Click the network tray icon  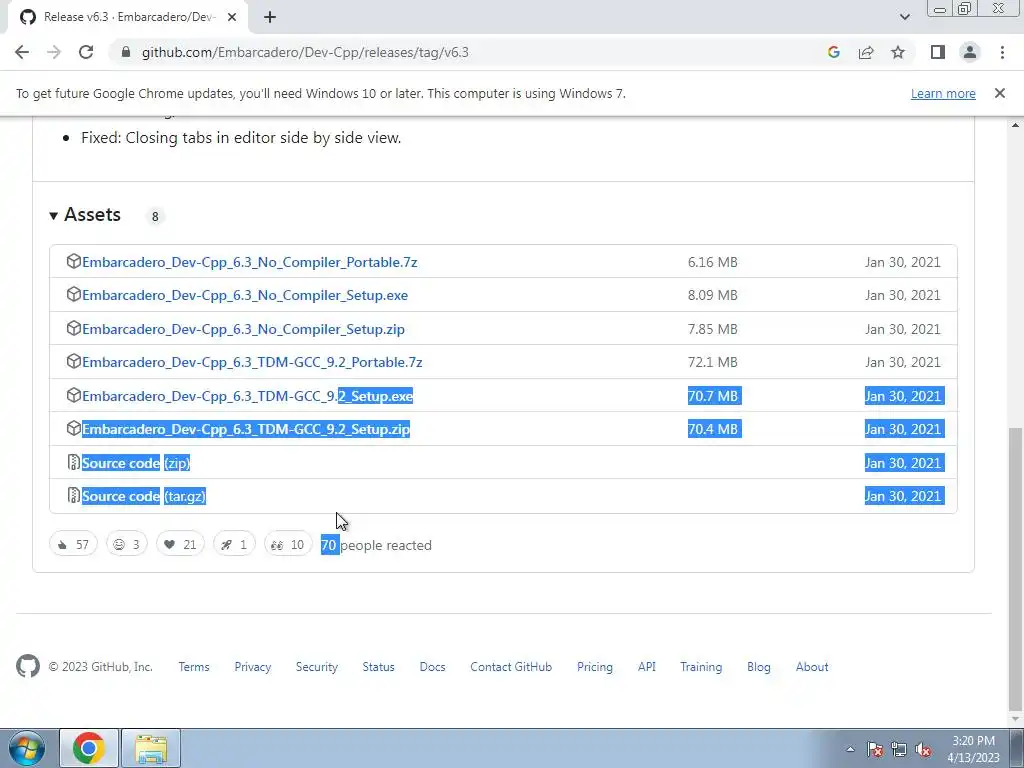899,749
